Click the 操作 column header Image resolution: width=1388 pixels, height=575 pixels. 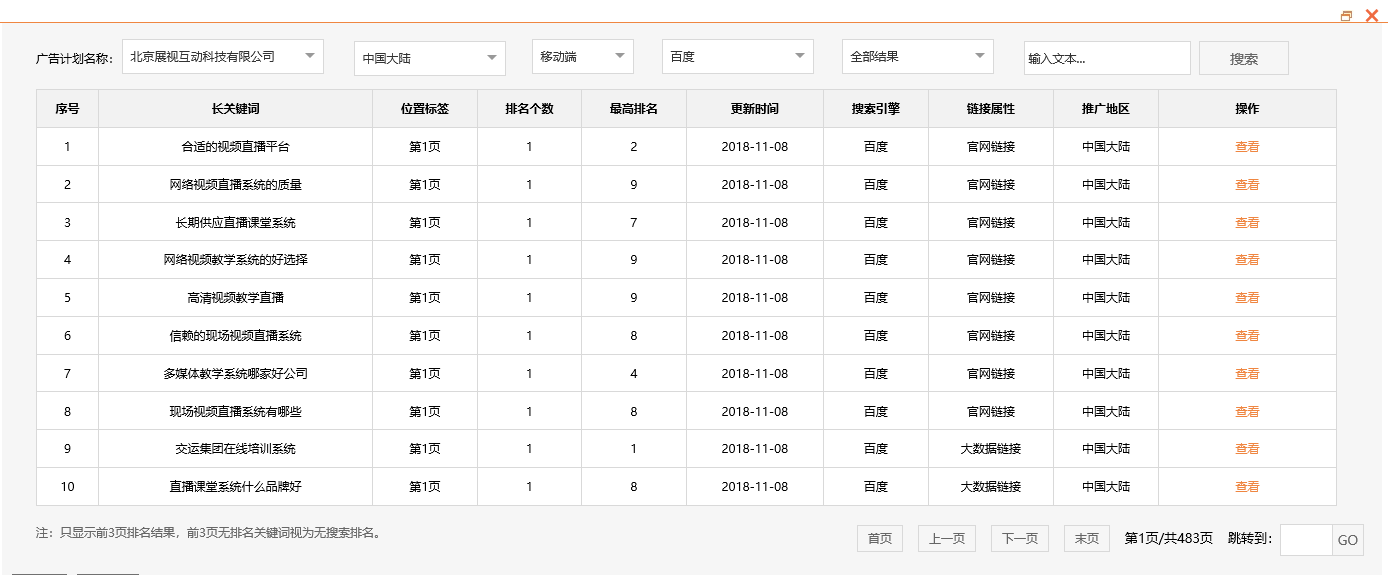[x=1247, y=109]
